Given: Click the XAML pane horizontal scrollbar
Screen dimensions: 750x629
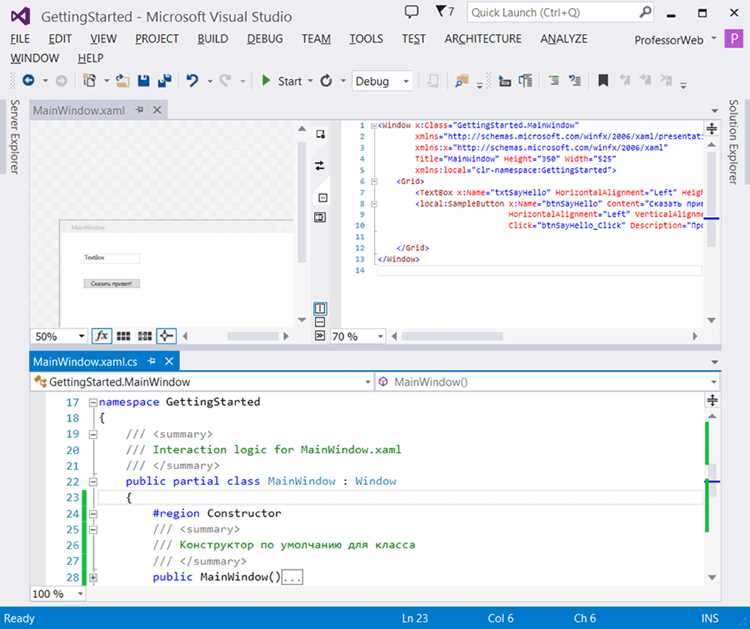Looking at the screenshot, I should tap(544, 336).
